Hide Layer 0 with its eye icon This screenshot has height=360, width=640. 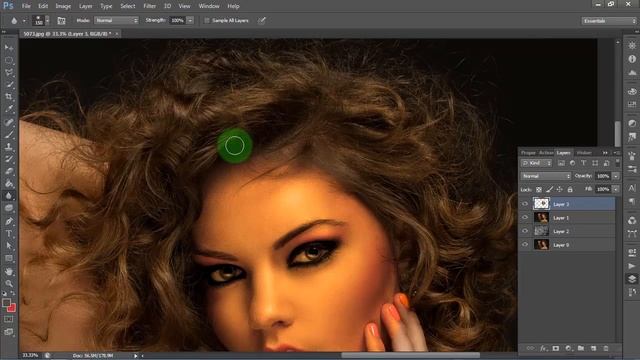coord(525,244)
